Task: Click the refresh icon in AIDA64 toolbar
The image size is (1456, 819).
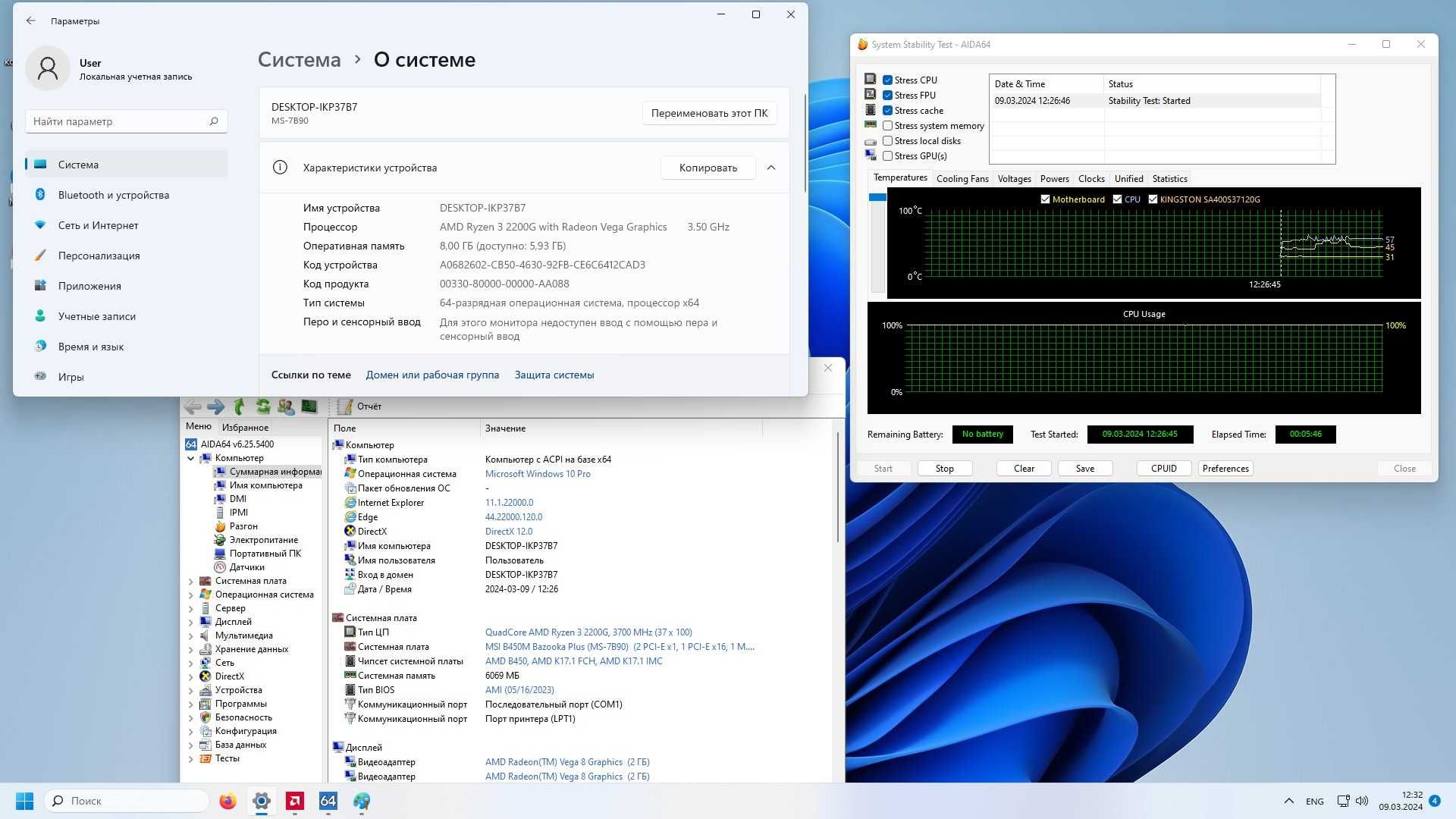Action: point(262,406)
